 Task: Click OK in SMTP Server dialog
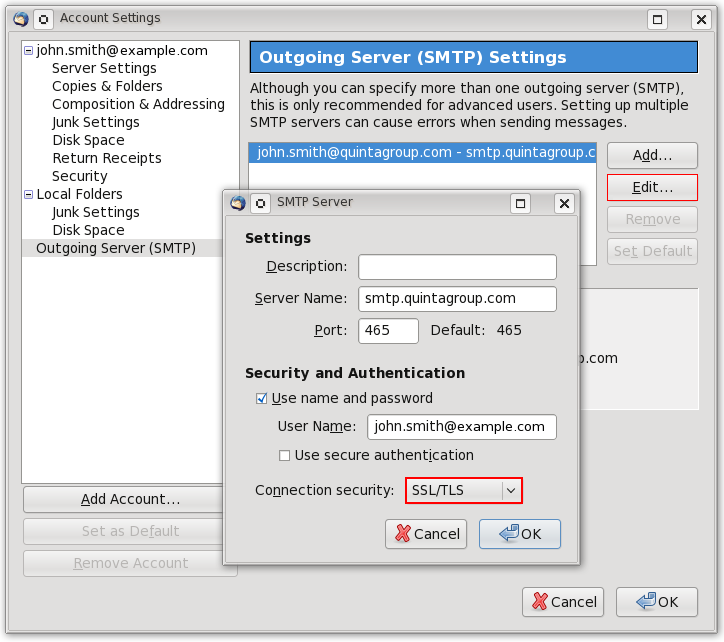click(520, 534)
